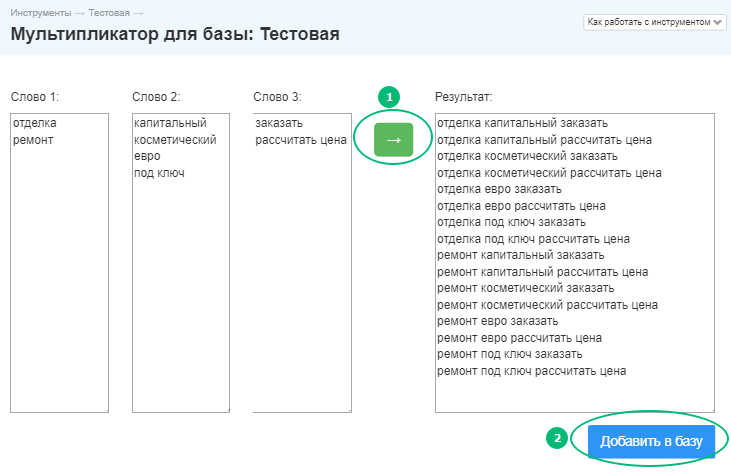This screenshot has width=731, height=474.
Task: Click result line отделка капитальный рассчитать цена
Action: [545, 140]
